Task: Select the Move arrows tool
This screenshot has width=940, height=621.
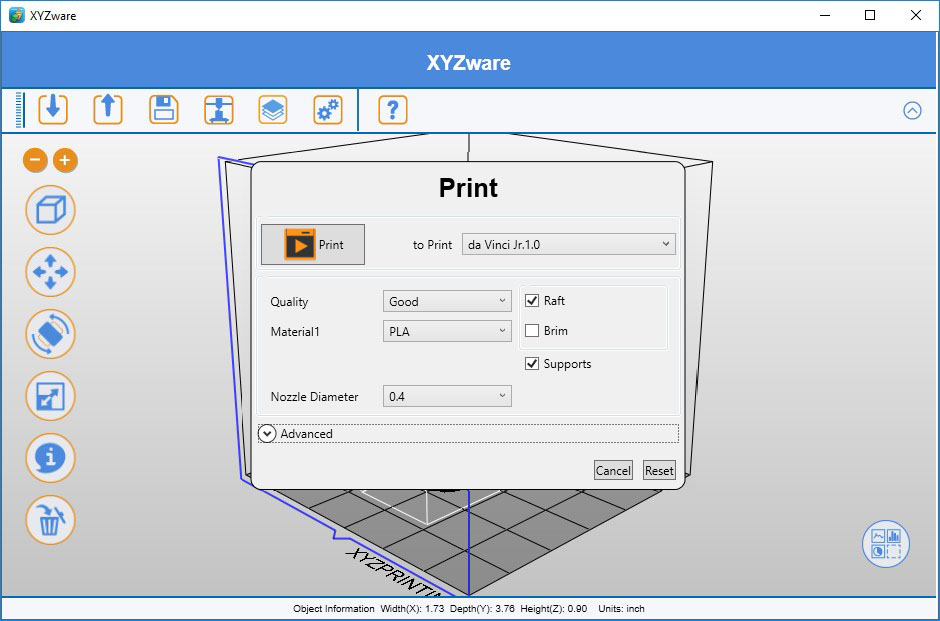Action: [50, 272]
